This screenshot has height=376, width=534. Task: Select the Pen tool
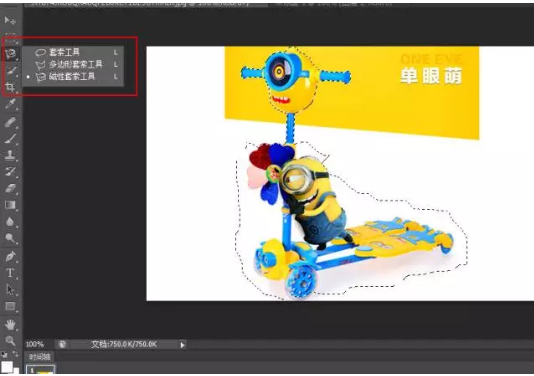[11, 256]
